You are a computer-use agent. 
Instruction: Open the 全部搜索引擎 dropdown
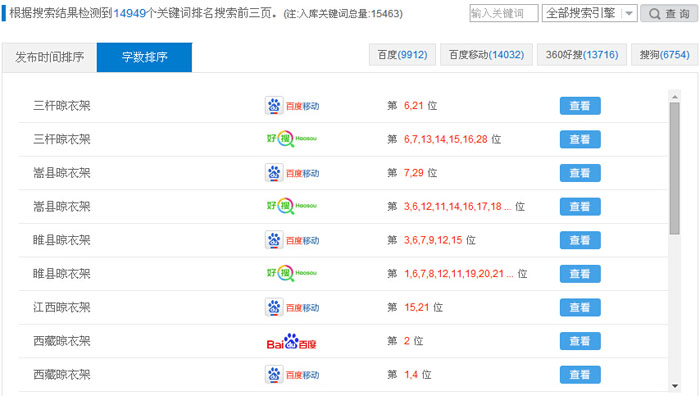click(589, 13)
